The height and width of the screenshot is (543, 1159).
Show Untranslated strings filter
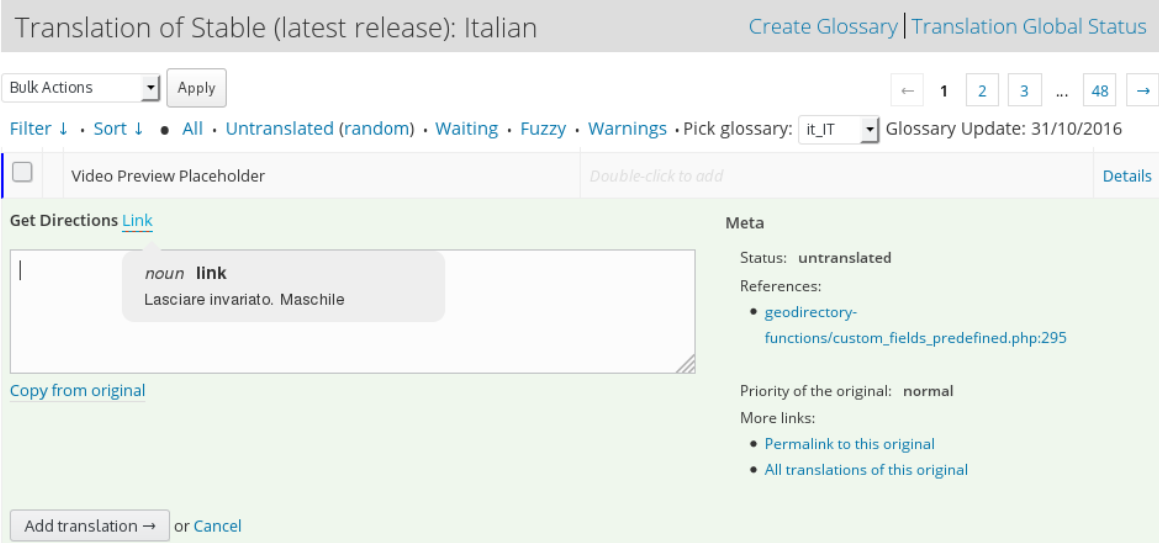279,129
